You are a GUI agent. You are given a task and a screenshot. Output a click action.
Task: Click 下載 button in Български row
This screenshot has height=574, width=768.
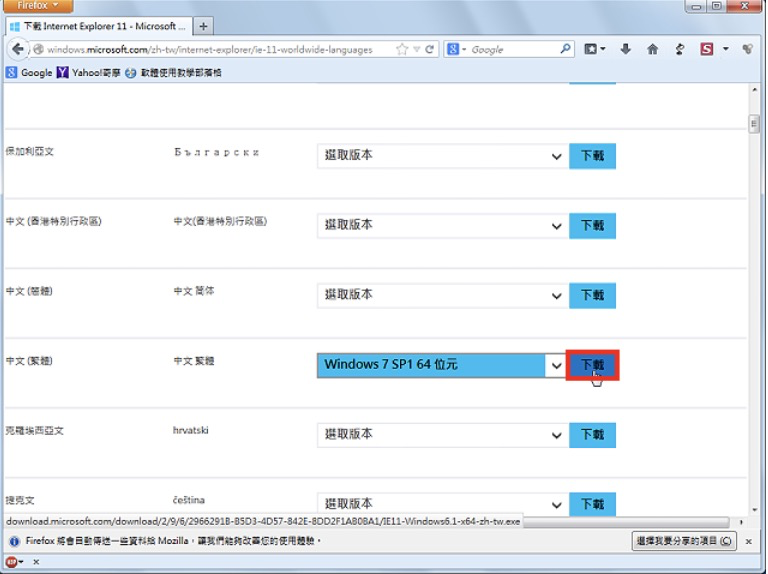592,156
